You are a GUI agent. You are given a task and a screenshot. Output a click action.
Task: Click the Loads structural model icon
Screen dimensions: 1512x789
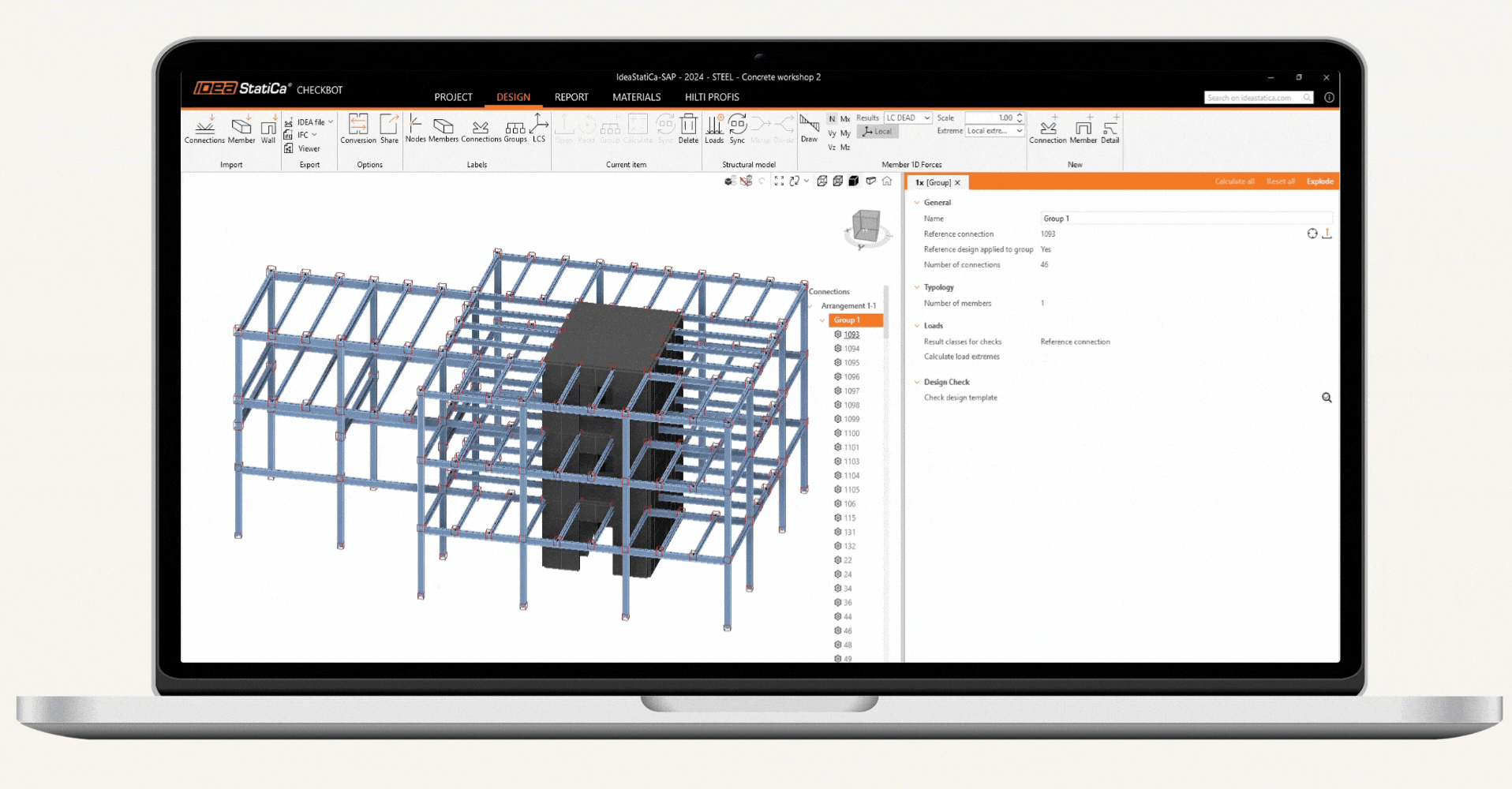[x=714, y=129]
